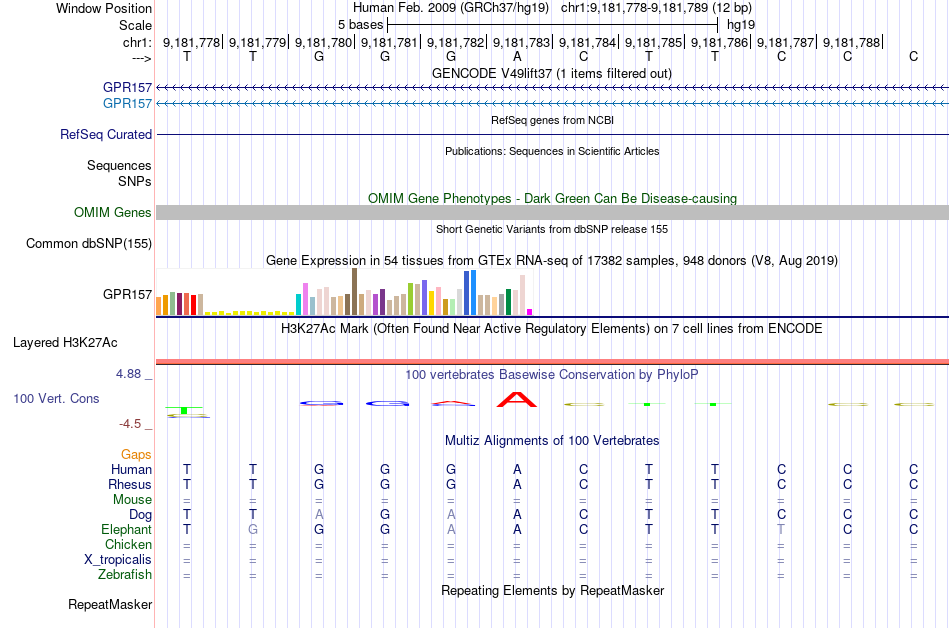Click the SNPs track label
950x628 pixels.
(x=135, y=181)
